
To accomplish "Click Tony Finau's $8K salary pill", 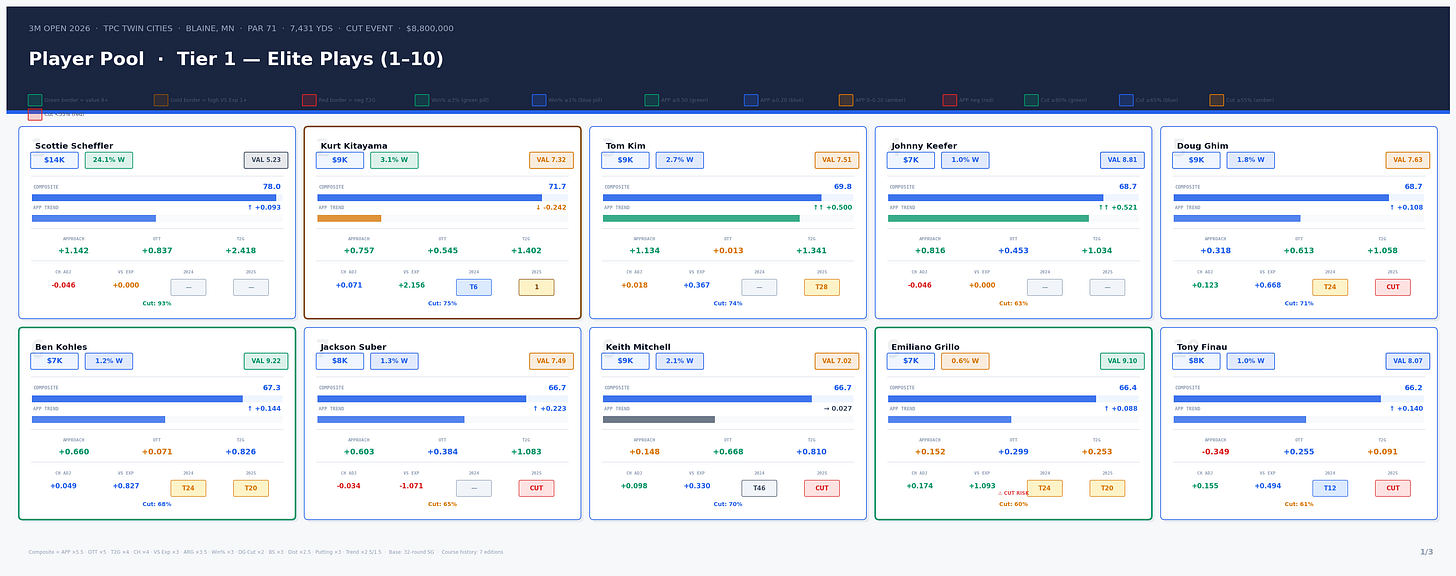I will coord(1196,361).
